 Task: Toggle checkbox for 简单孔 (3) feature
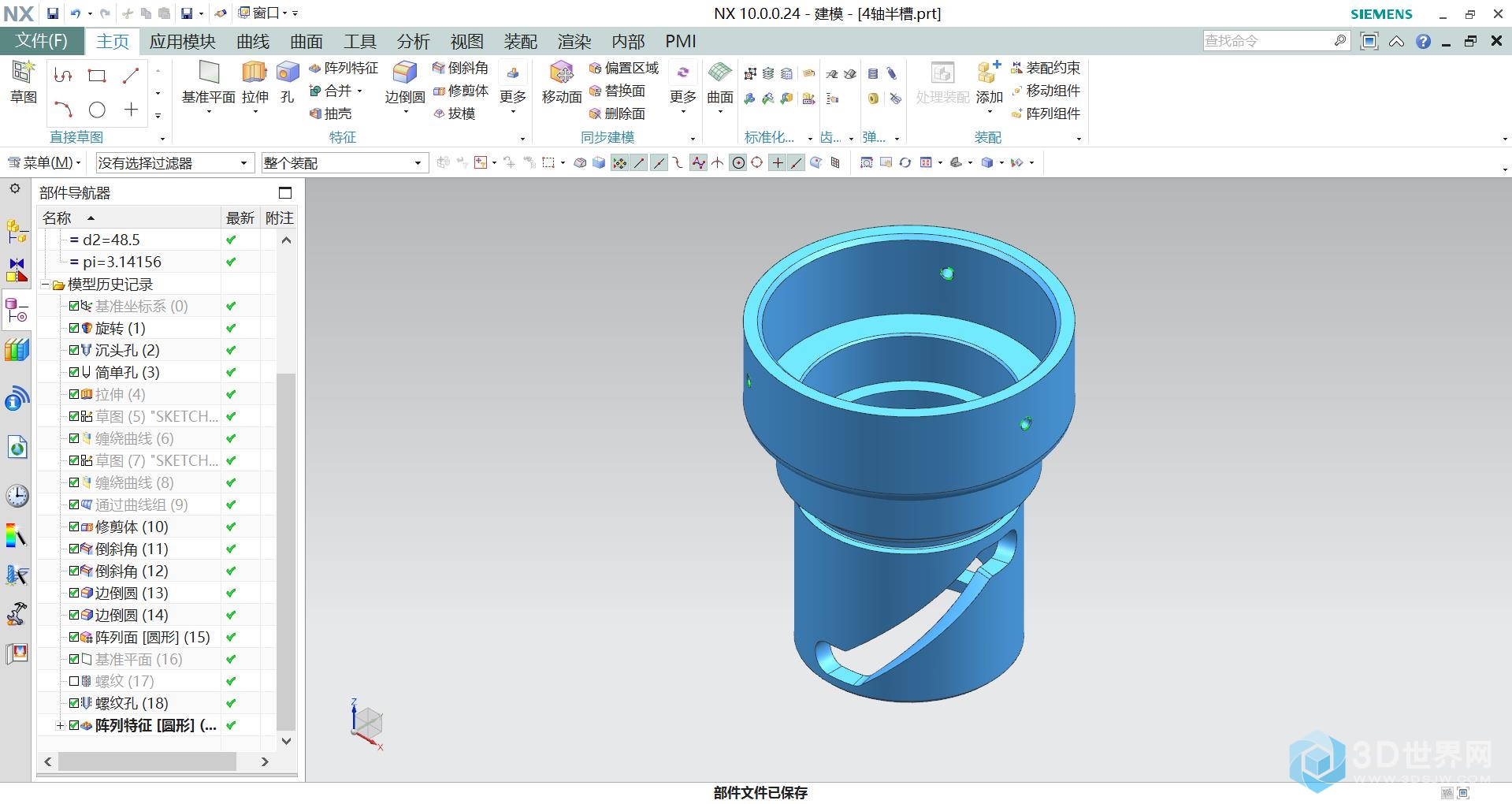pyautogui.click(x=74, y=372)
